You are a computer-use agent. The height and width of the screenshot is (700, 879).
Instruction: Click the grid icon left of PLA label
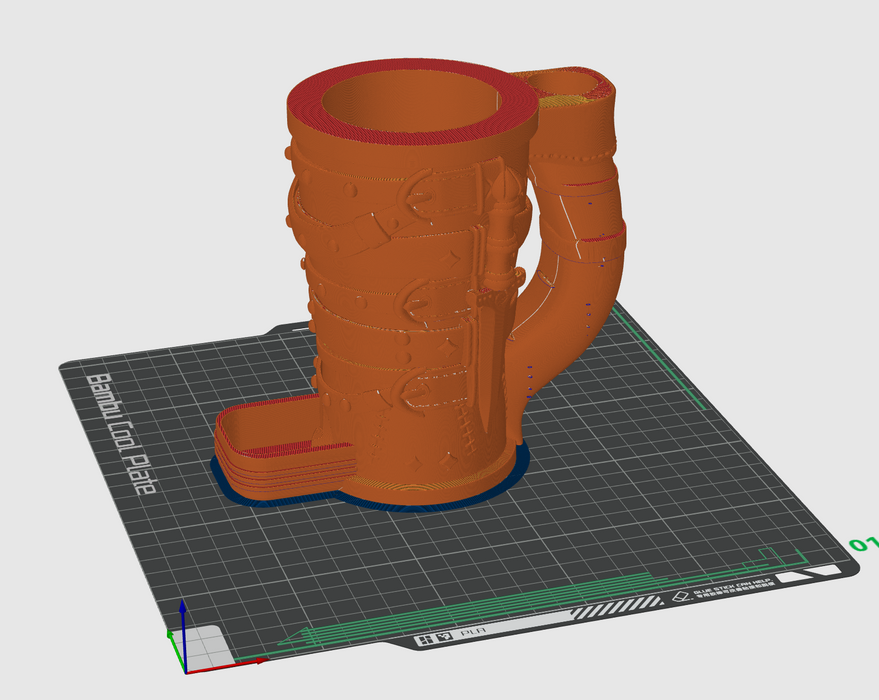pos(426,639)
